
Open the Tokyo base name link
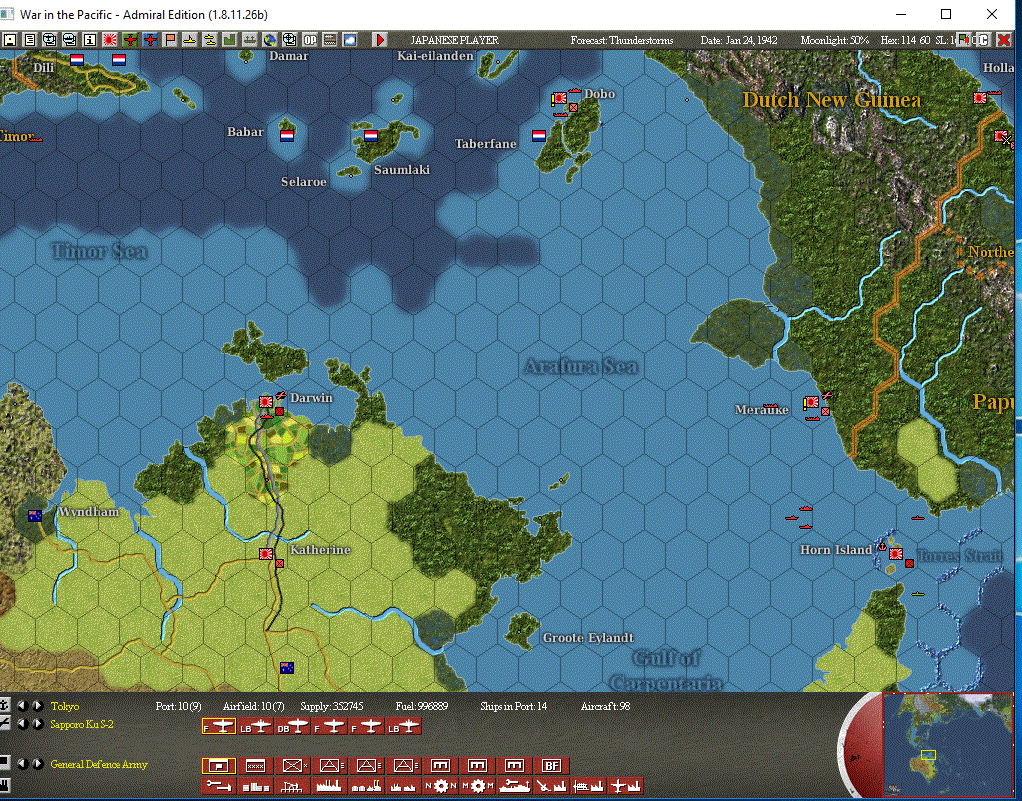(65, 706)
